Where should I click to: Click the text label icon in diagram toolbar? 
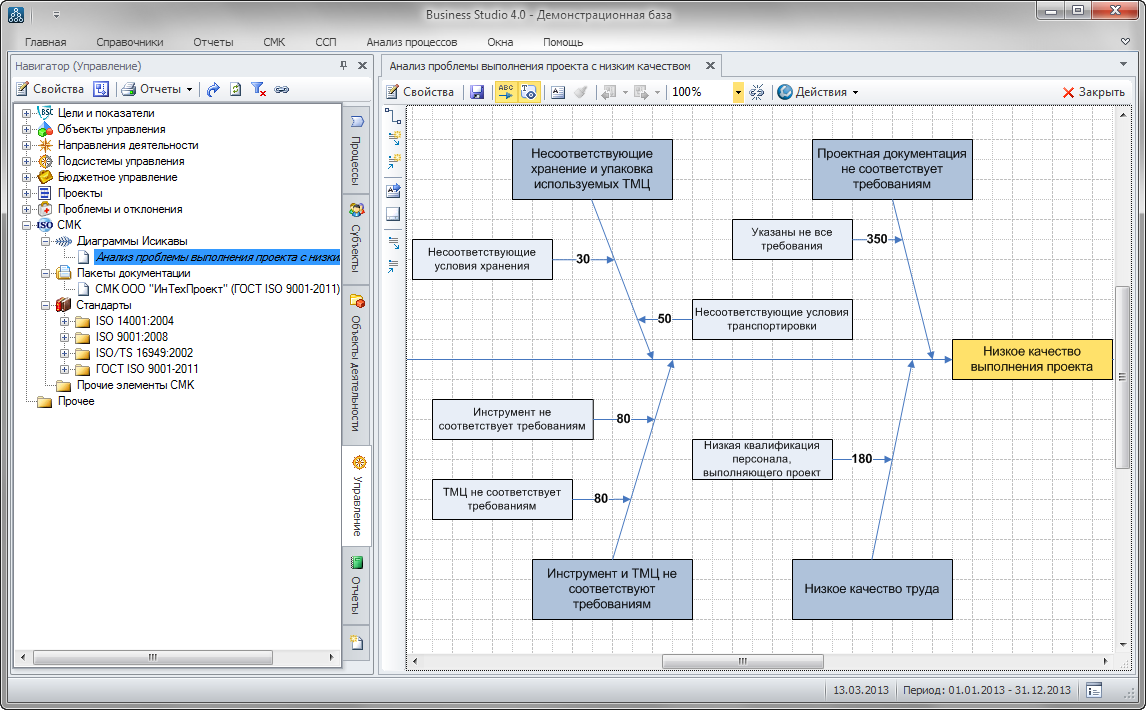tap(558, 92)
